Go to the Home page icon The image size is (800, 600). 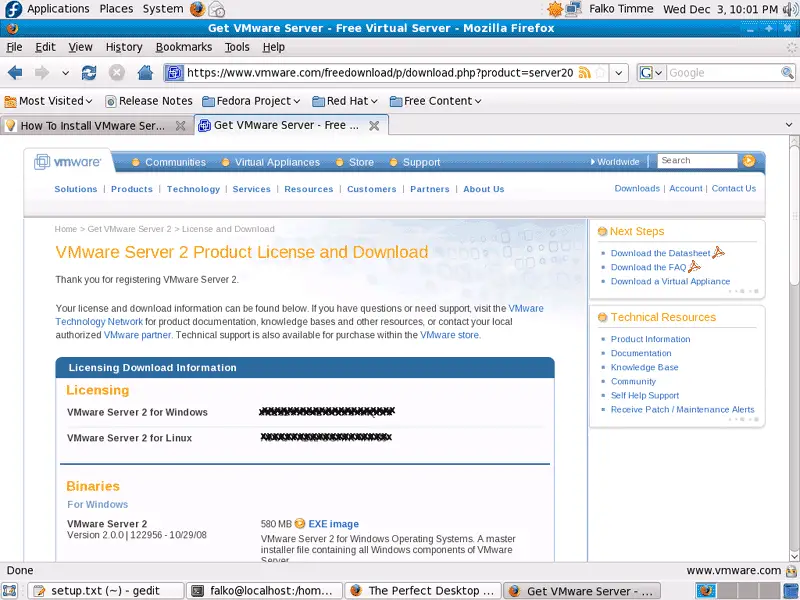[x=145, y=73]
